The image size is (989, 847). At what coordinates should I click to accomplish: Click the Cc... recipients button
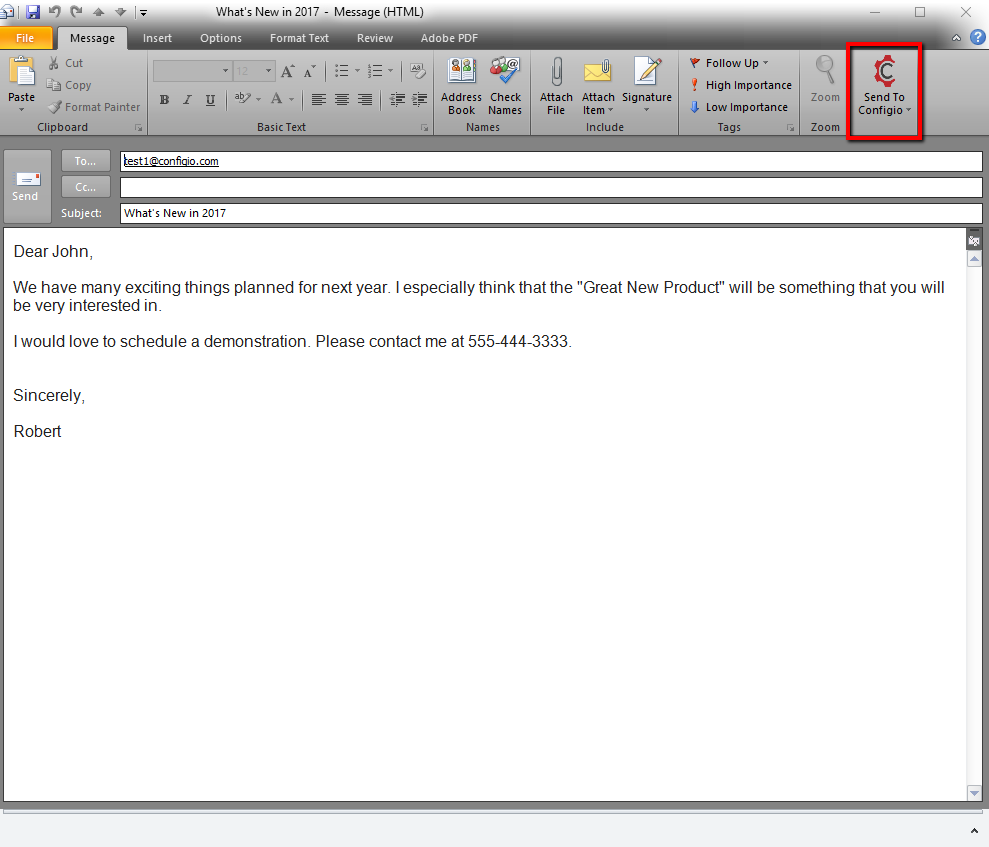[86, 187]
